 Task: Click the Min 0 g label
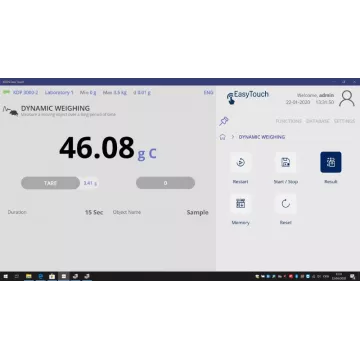click(88, 93)
